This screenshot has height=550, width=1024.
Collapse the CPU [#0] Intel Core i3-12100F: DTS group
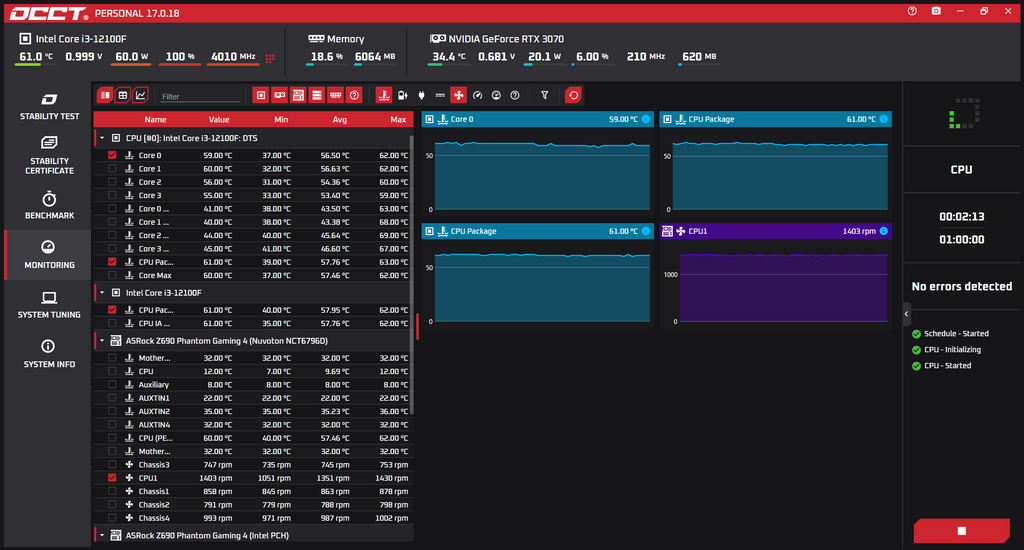coord(102,138)
